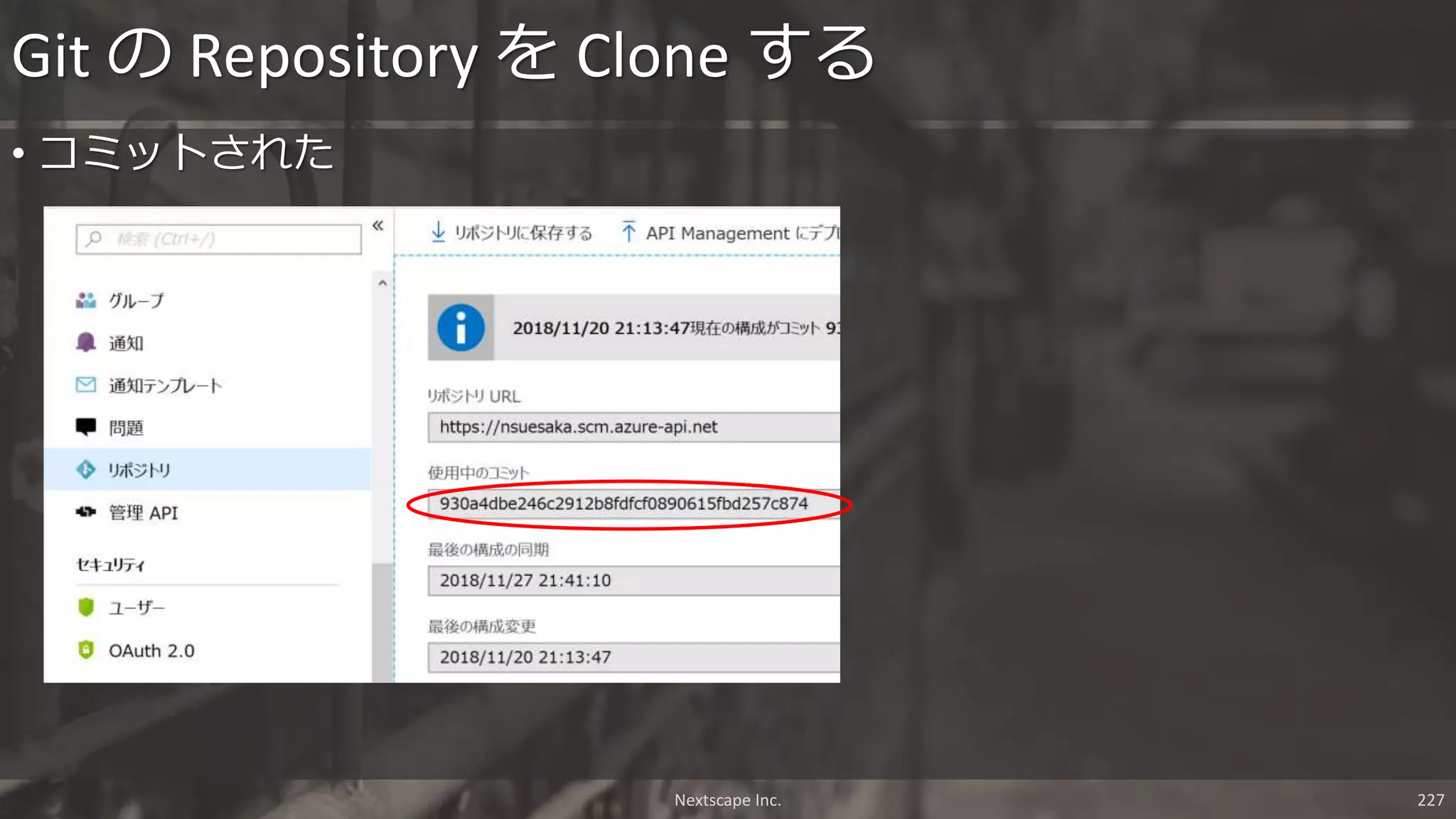Click the 通知テンプレート envelope icon
Screen dimensions: 1456x819
pyautogui.click(x=86, y=385)
